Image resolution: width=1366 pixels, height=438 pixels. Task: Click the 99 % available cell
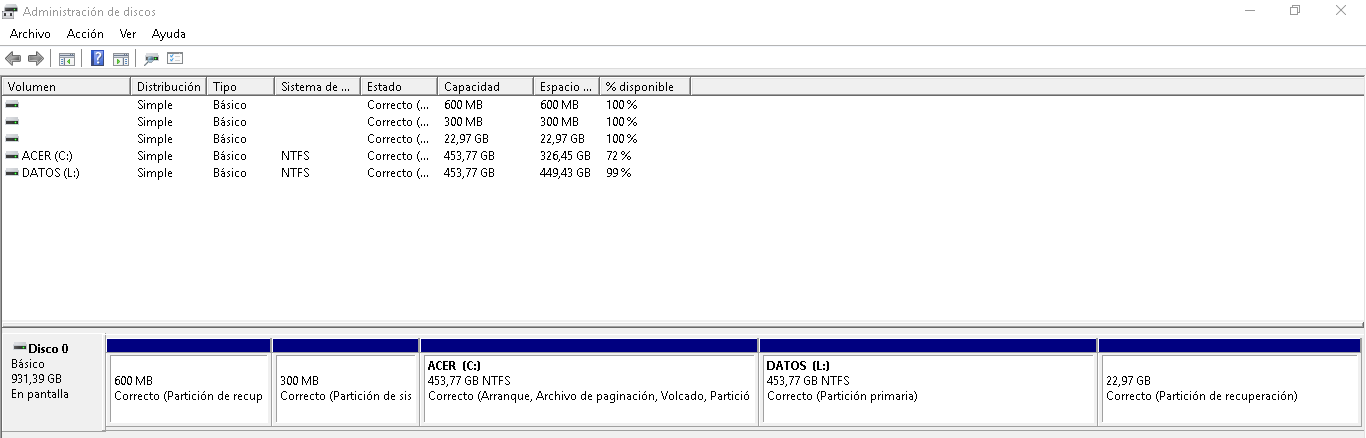click(x=618, y=173)
